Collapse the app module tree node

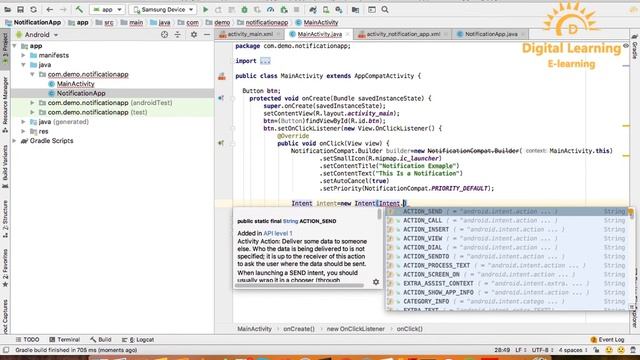click(15, 46)
